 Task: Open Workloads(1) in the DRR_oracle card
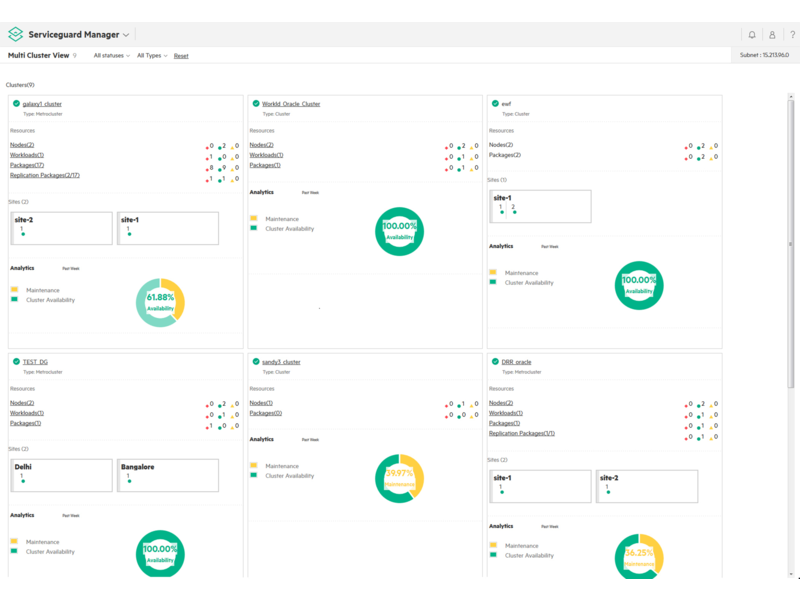point(506,413)
